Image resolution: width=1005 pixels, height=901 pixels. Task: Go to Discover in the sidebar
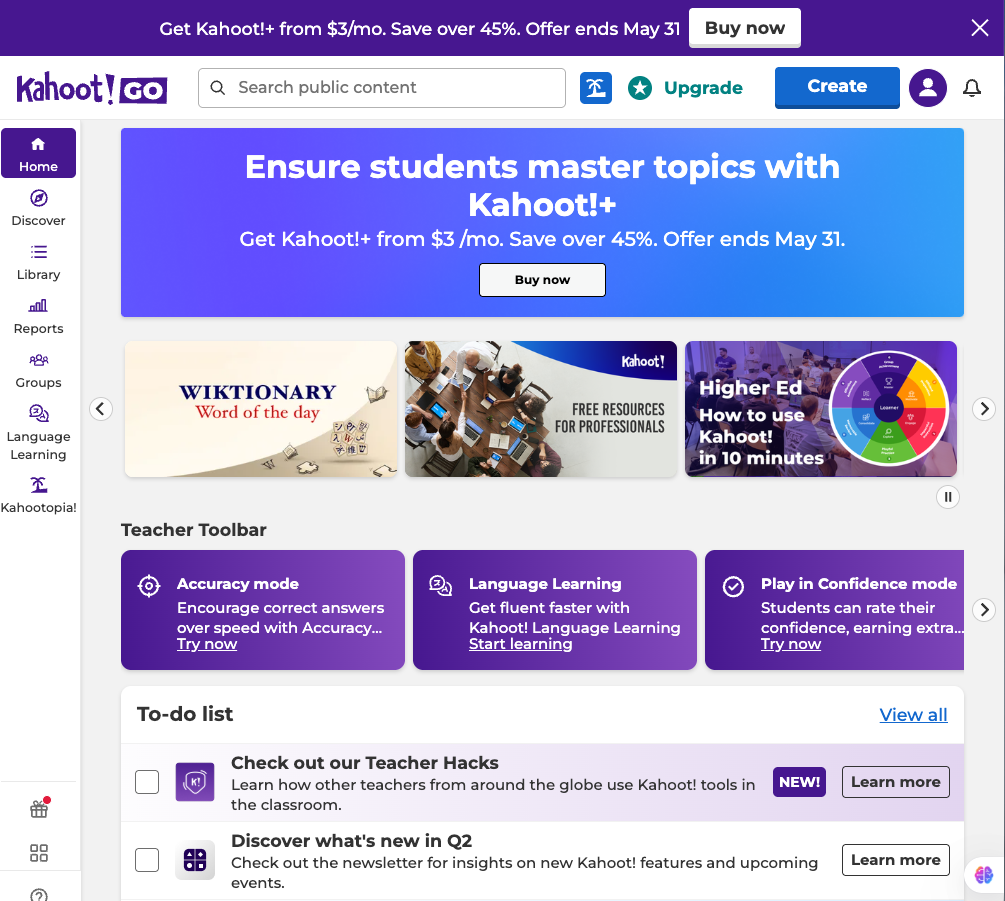(x=38, y=208)
